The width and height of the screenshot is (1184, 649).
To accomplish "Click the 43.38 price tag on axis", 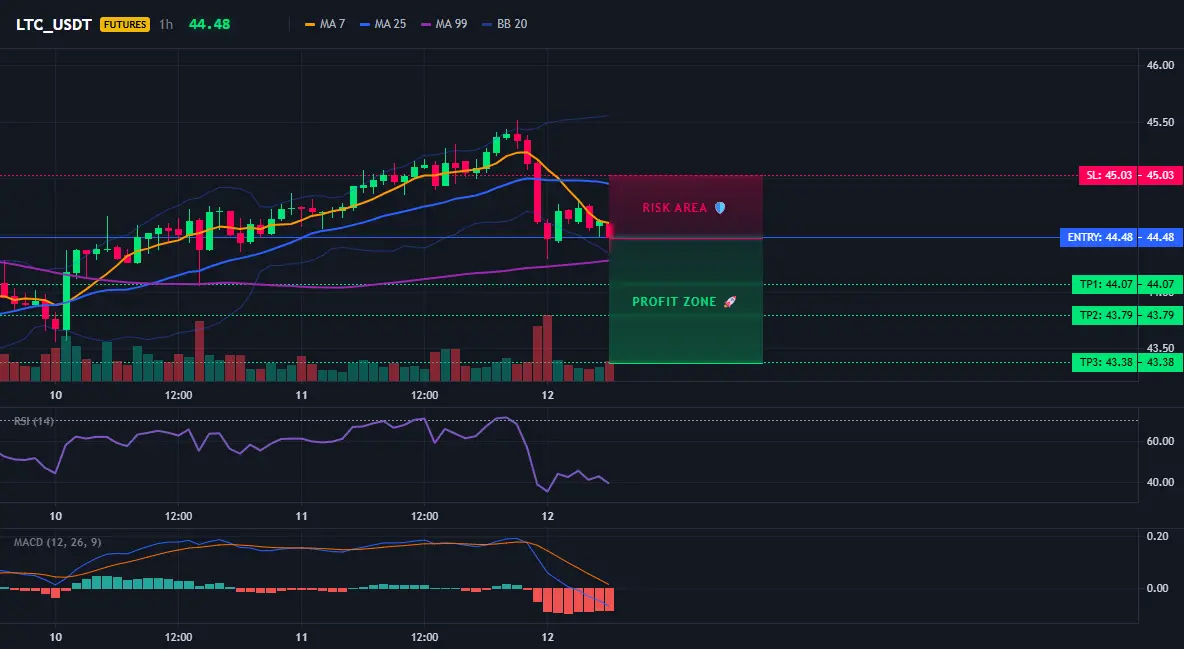I will click(x=1161, y=363).
